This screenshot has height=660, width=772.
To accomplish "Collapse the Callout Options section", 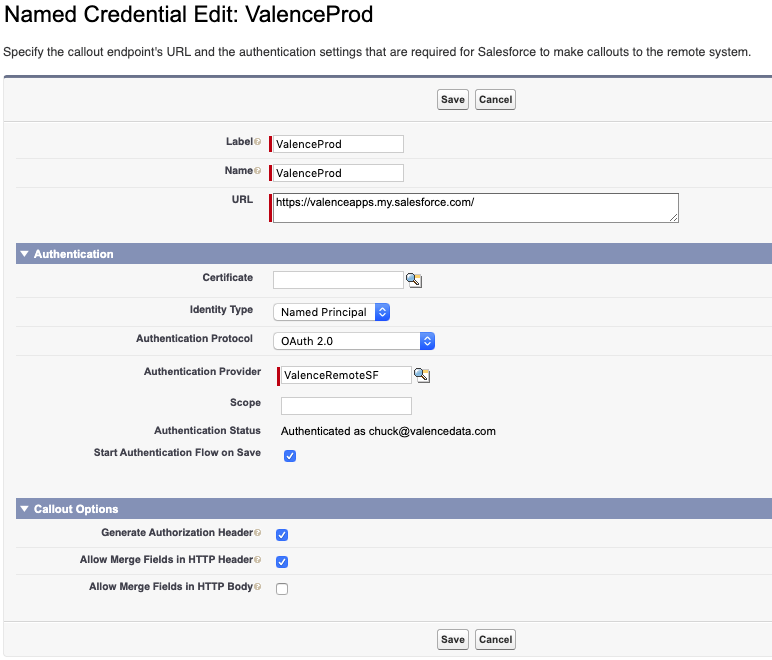I will (24, 509).
